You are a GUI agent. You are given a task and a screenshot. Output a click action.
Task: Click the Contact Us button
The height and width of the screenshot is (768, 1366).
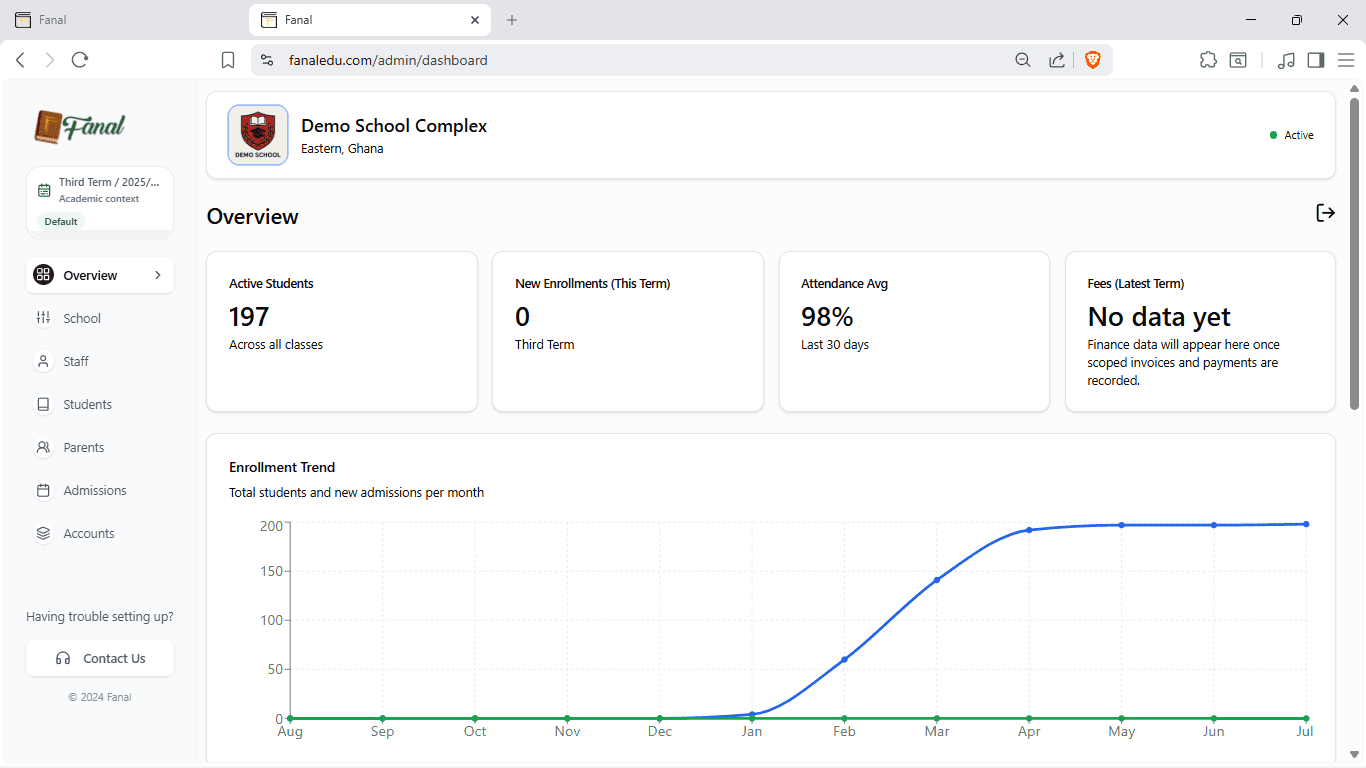[100, 658]
